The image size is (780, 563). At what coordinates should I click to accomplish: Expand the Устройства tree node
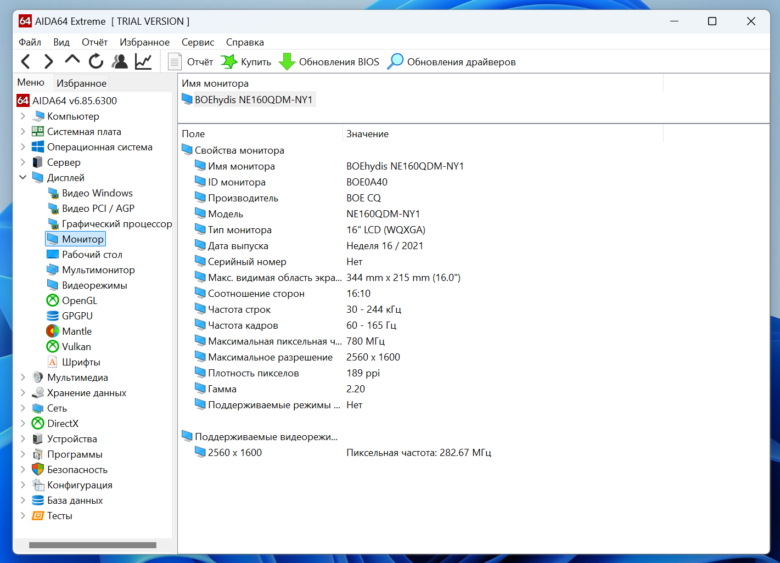tap(23, 439)
